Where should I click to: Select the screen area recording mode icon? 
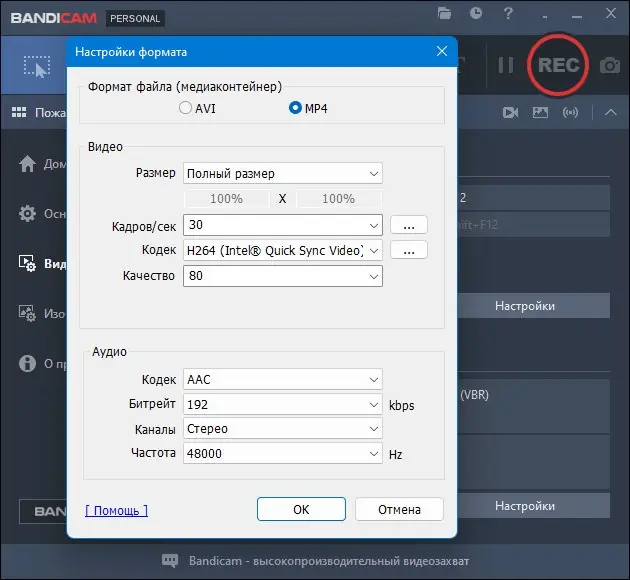37,66
